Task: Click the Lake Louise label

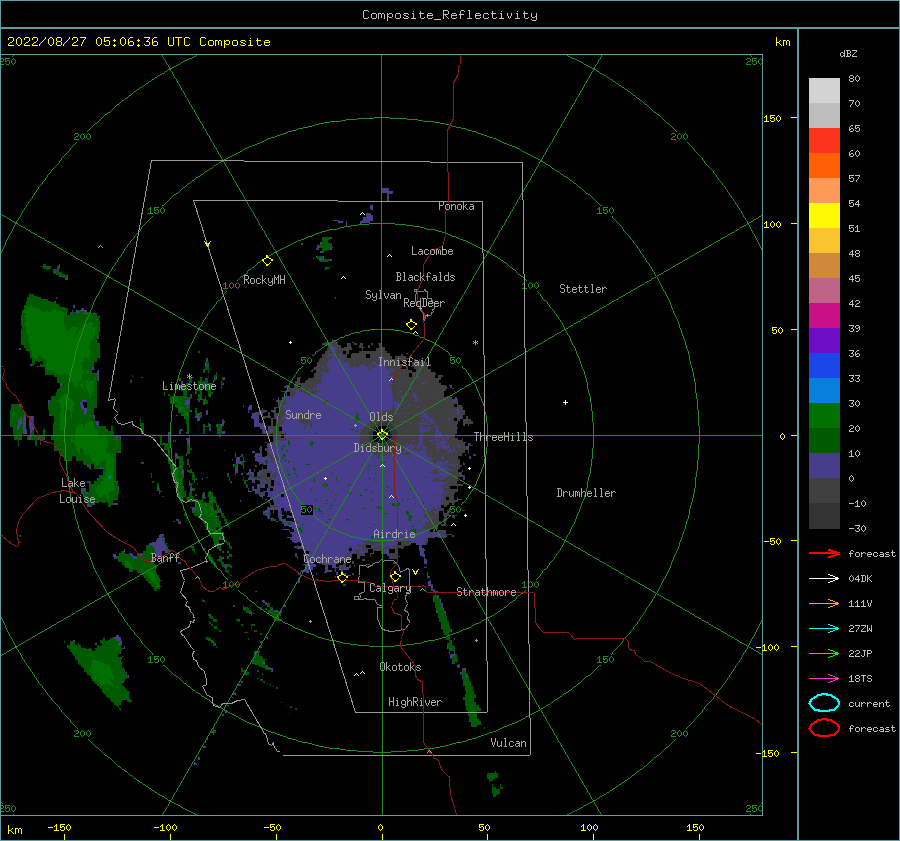Action: 77,491
